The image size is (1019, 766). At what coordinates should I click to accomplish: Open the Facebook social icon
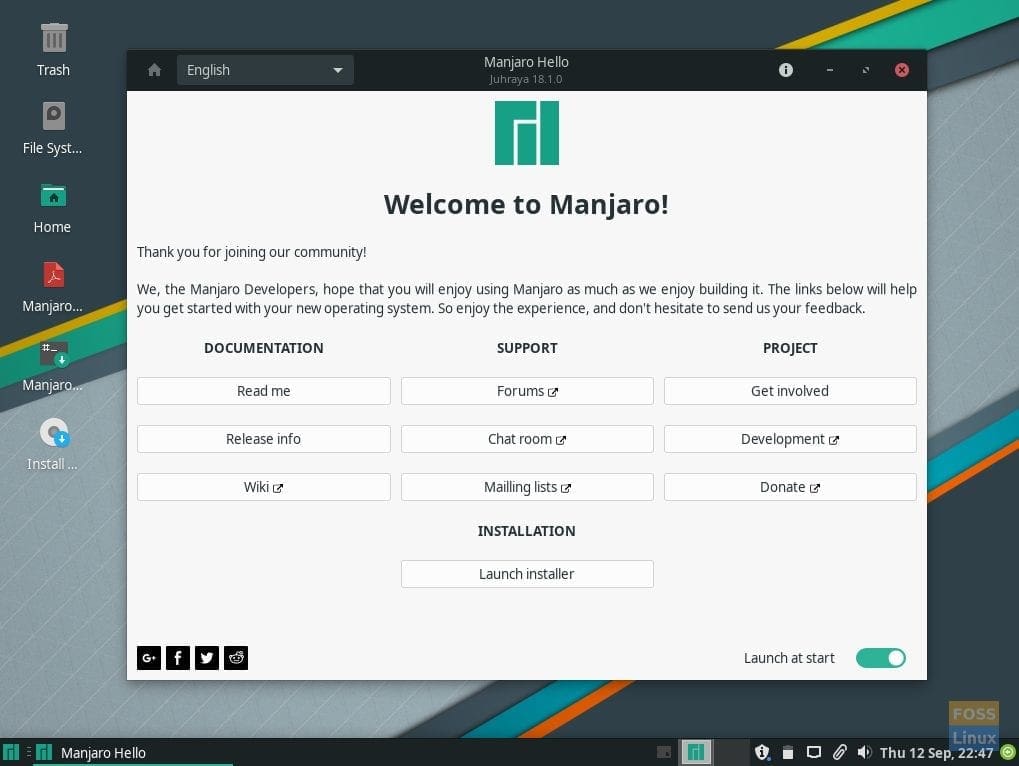(x=178, y=658)
